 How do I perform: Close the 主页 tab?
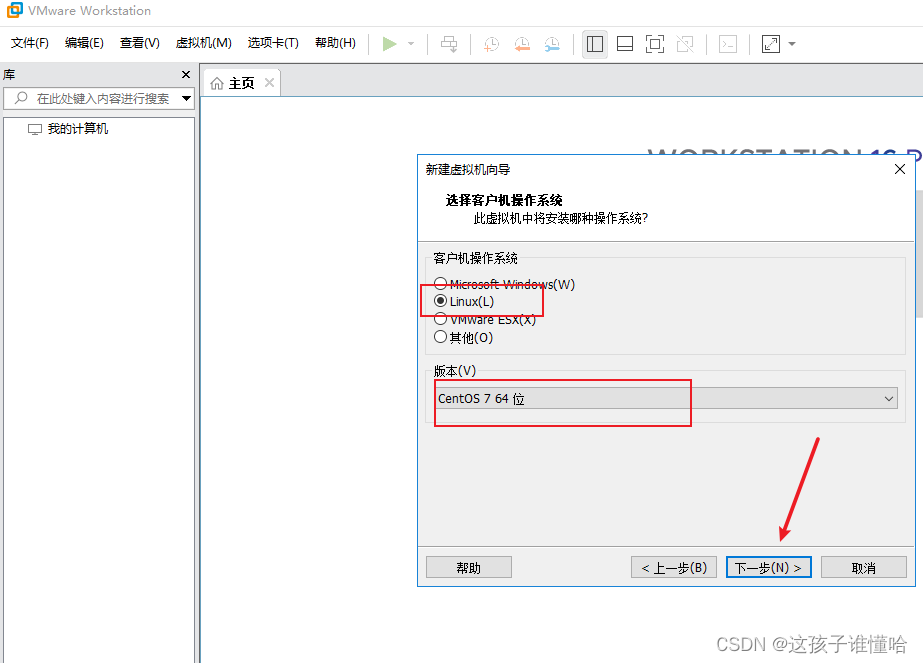coord(269,83)
